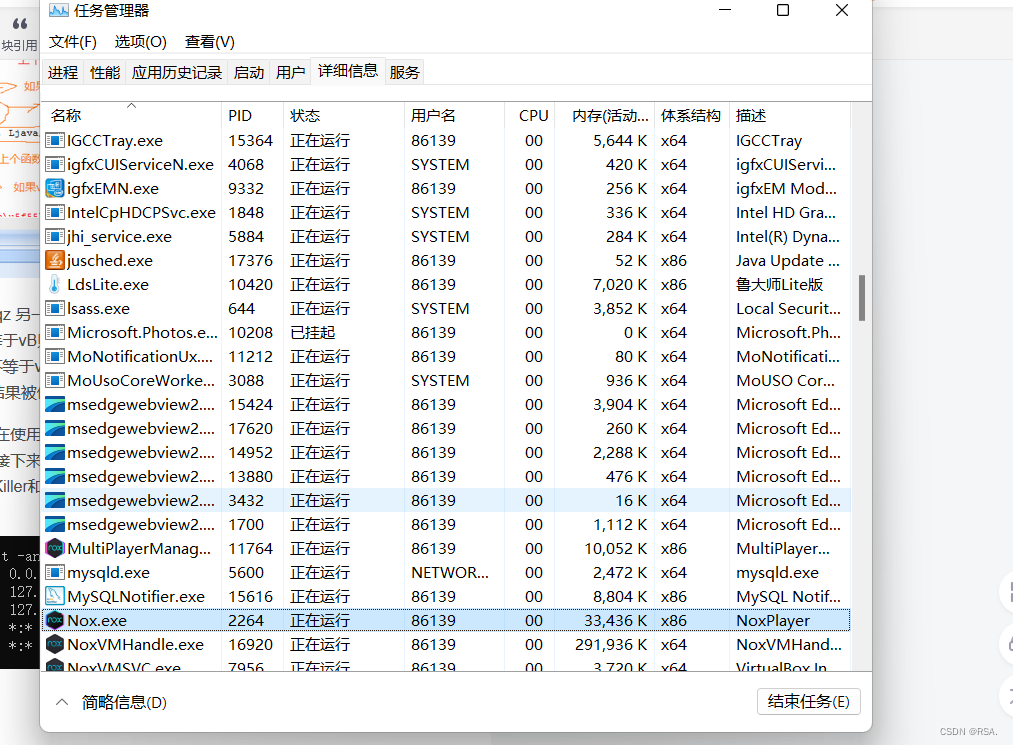Click the 结束任务(E) button
This screenshot has width=1013, height=745.
click(x=808, y=702)
